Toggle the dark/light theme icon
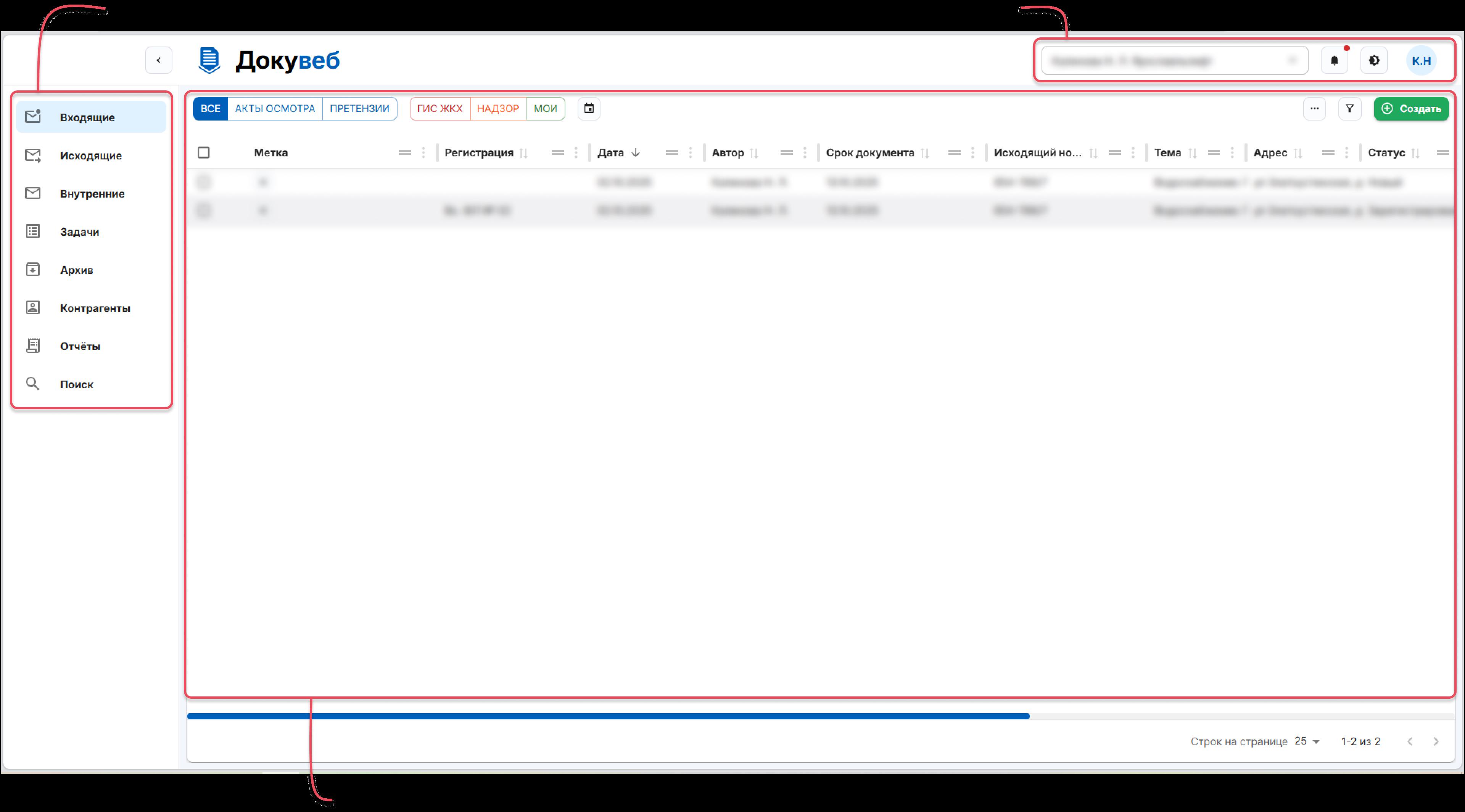 point(1374,61)
